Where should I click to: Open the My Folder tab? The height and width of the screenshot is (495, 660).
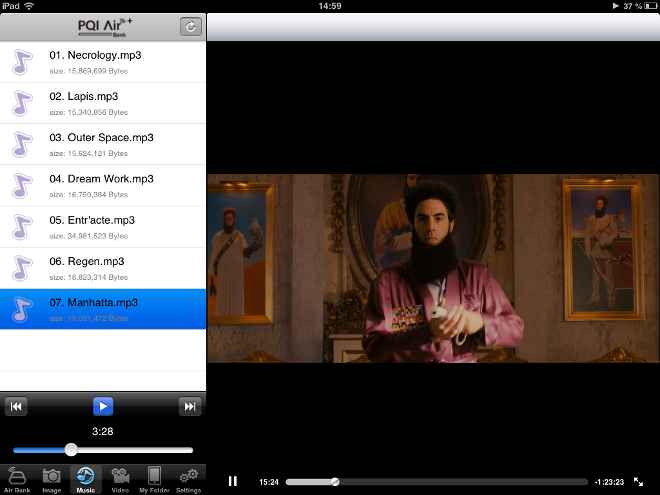click(154, 480)
